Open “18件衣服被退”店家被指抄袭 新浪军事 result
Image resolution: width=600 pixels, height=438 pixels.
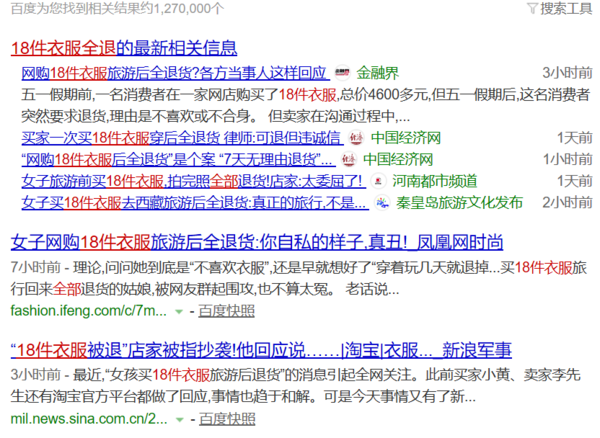[x=261, y=350]
